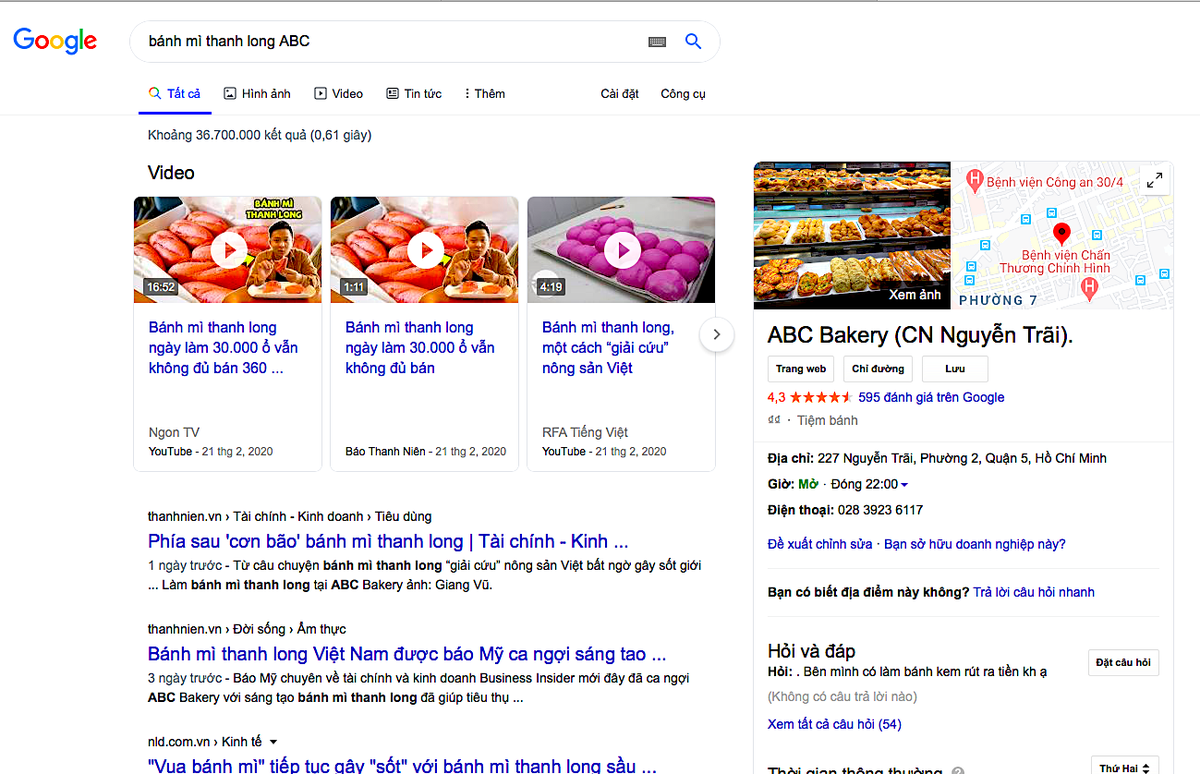Click the Google logo
This screenshot has width=1200, height=774.
click(x=55, y=41)
